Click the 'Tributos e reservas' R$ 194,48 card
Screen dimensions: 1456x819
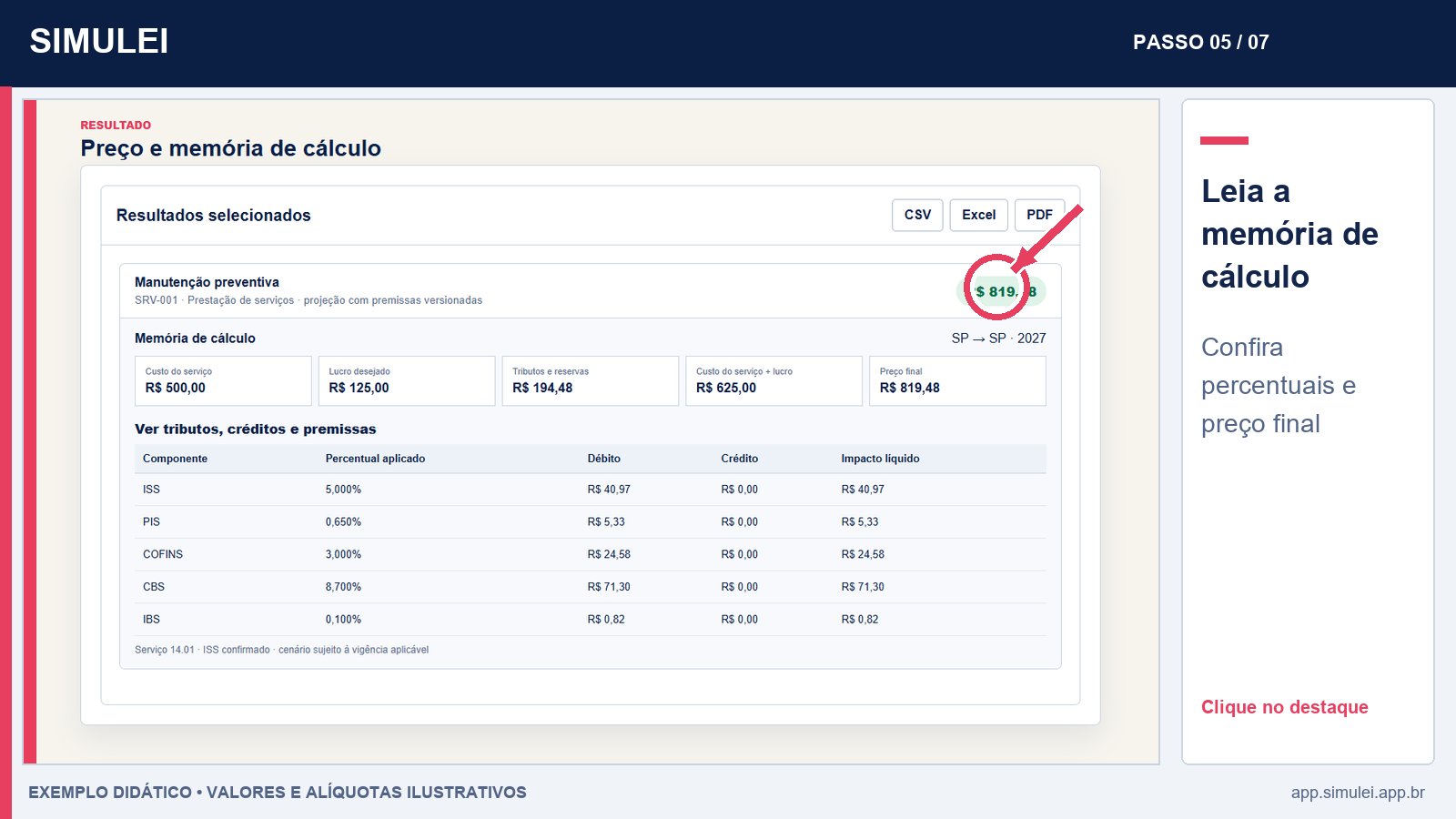591,380
